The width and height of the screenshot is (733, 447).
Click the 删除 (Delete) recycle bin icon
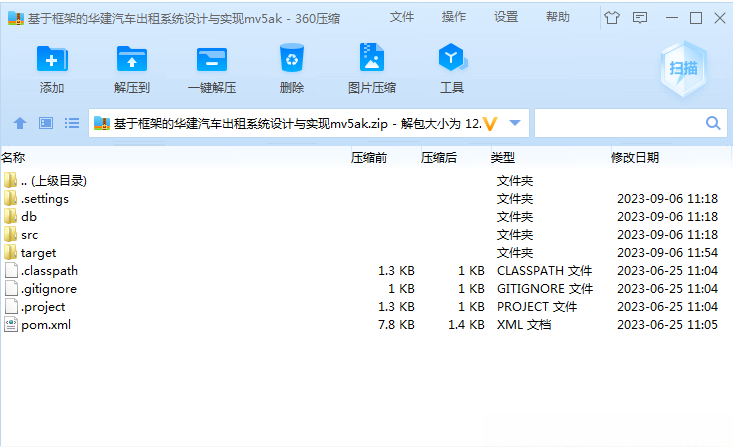(x=292, y=58)
